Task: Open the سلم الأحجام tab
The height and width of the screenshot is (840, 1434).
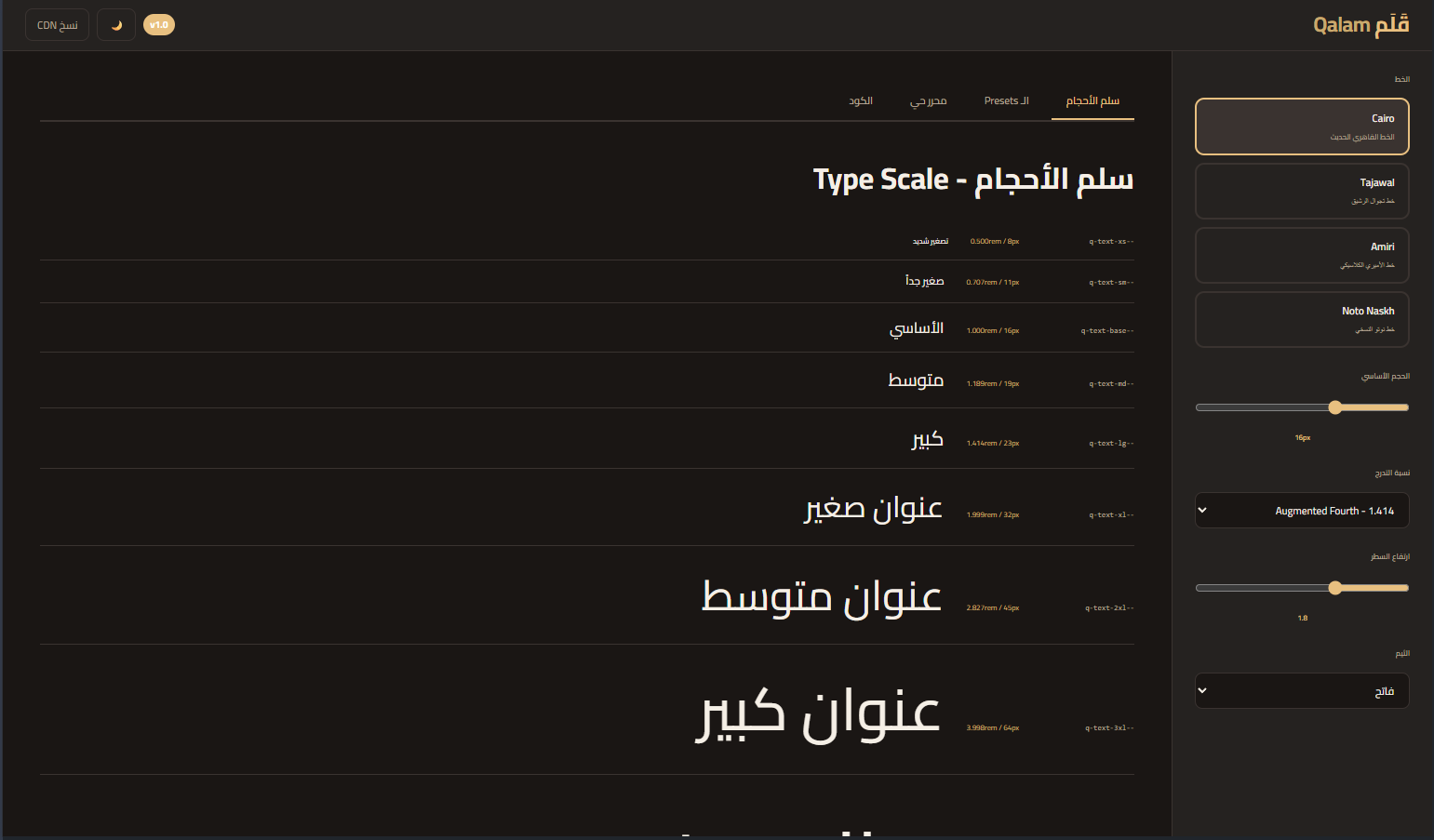Action: point(1092,101)
